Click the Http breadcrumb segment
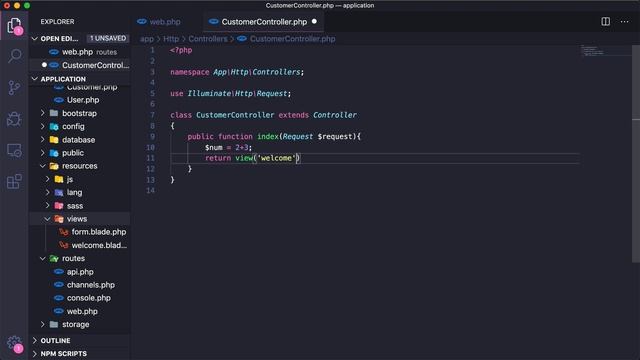This screenshot has height=360, width=640. coord(171,39)
